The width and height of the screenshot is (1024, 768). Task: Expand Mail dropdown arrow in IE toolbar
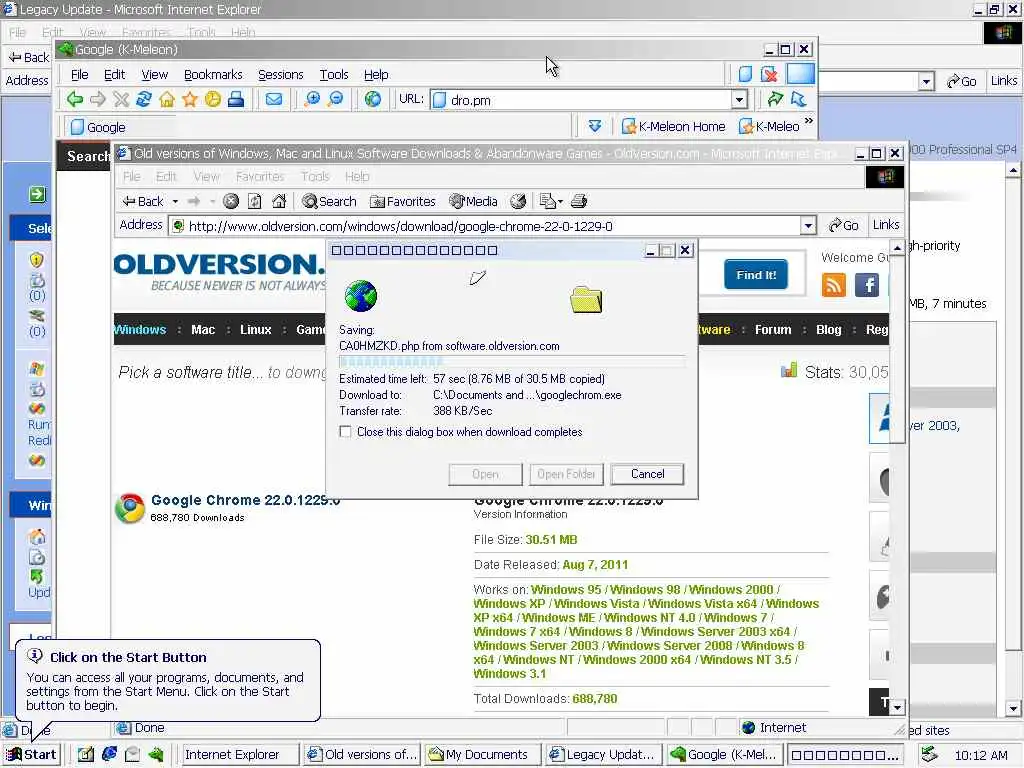560,202
